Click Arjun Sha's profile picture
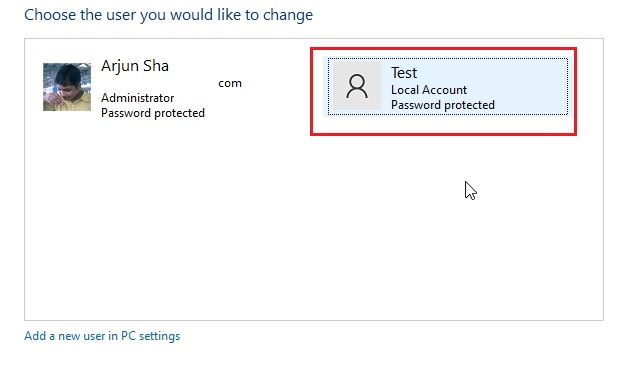620x385 pixels. tap(67, 87)
